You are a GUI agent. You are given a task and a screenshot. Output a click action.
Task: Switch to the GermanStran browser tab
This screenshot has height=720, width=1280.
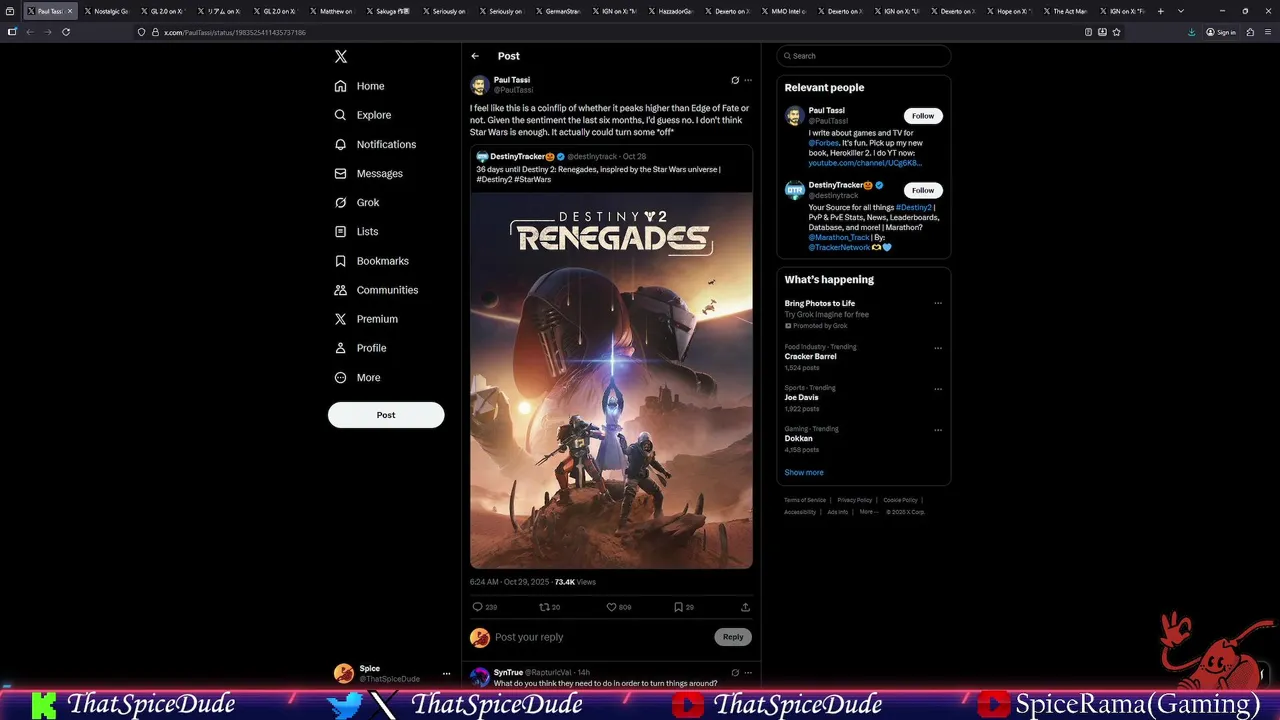click(558, 11)
